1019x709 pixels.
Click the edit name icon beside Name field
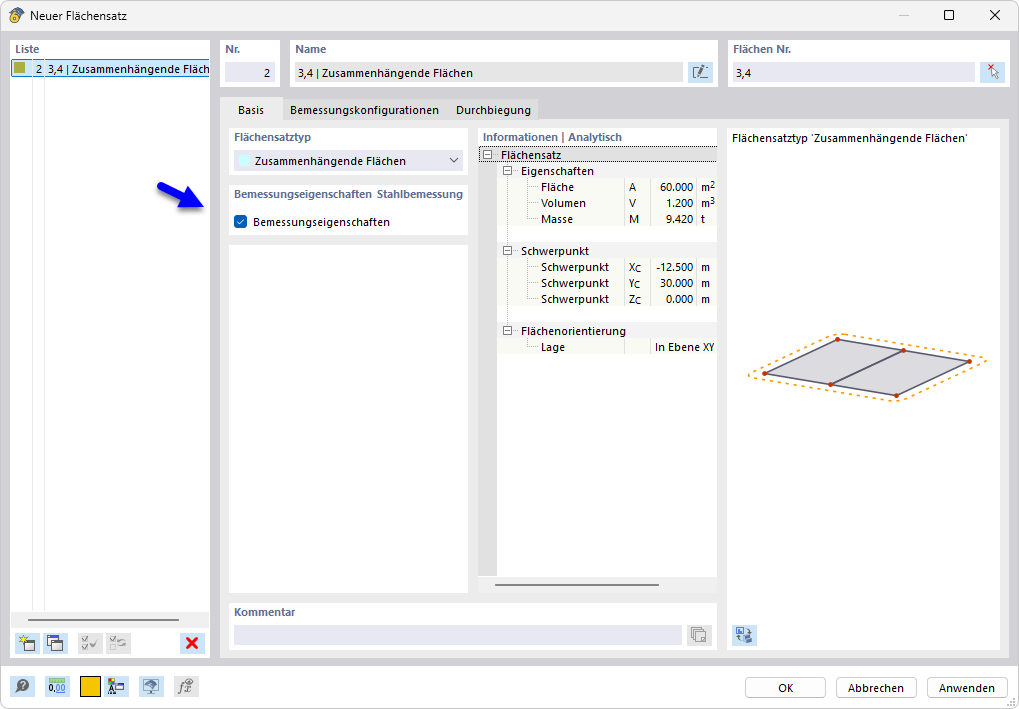click(x=700, y=72)
